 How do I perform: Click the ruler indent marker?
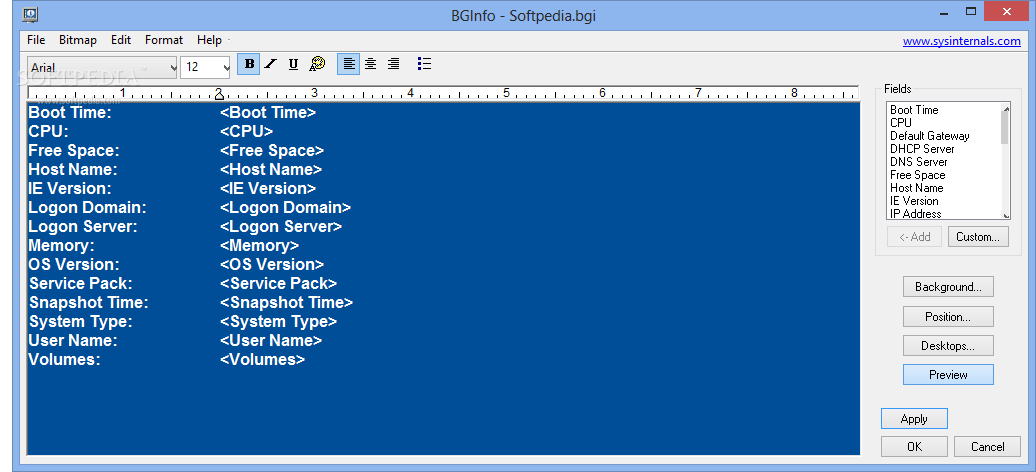coord(219,95)
